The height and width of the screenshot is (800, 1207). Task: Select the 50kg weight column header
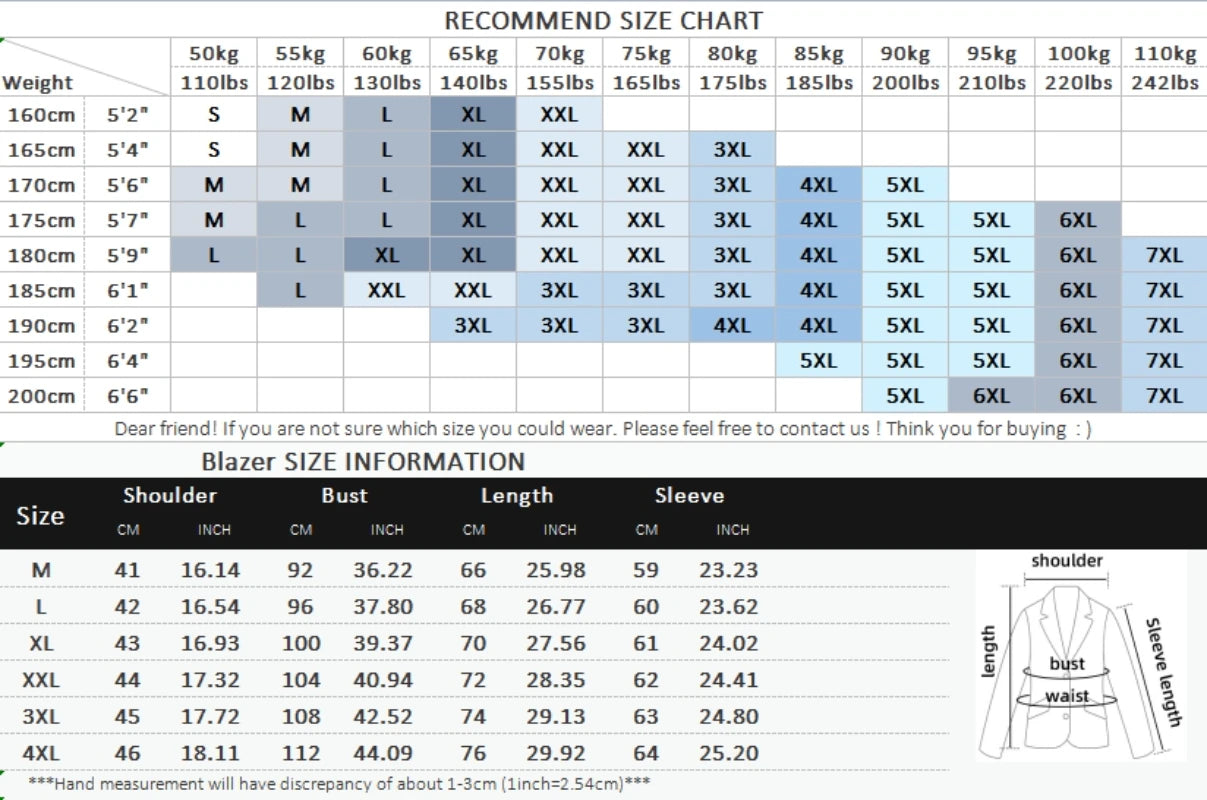tap(214, 54)
